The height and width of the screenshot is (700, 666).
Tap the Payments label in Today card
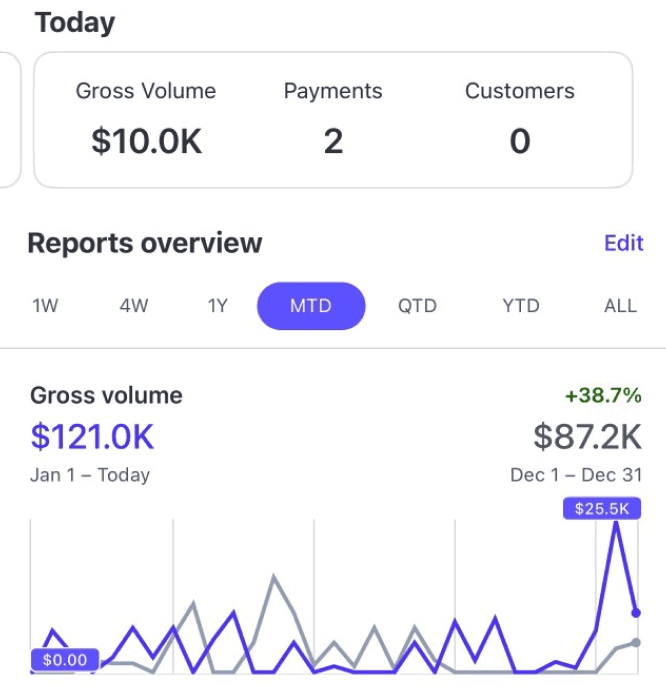click(333, 91)
